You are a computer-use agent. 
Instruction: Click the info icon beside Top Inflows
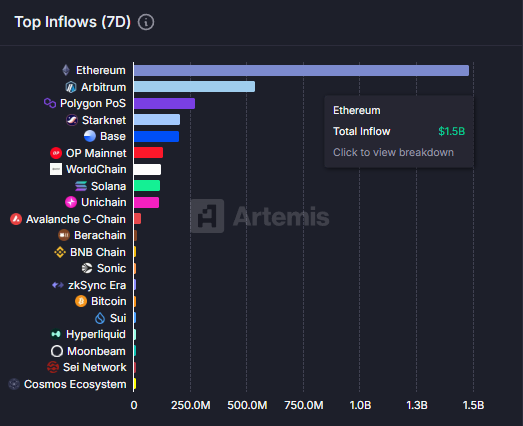(x=146, y=22)
